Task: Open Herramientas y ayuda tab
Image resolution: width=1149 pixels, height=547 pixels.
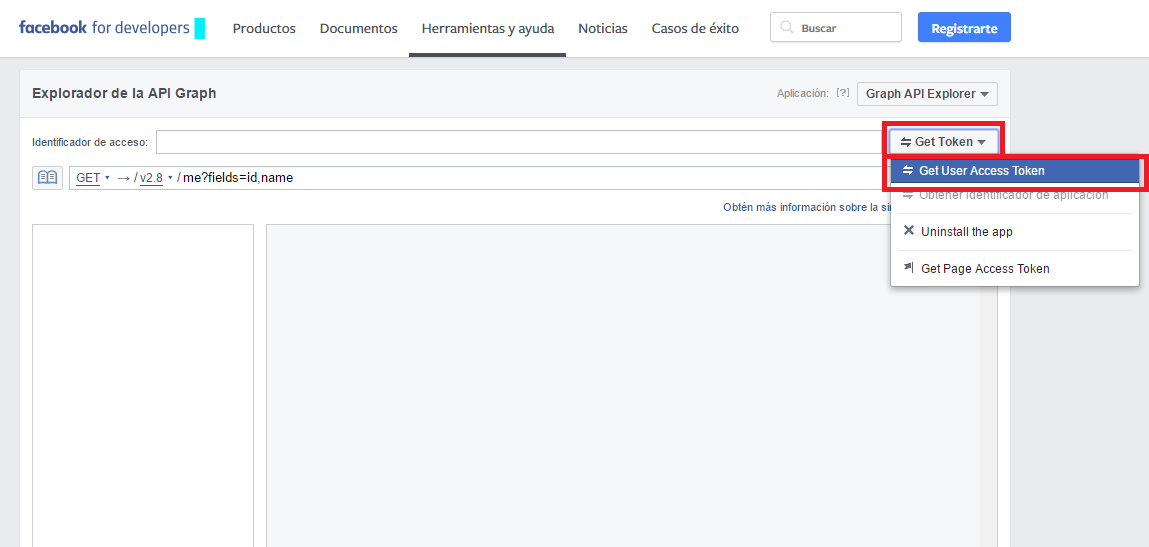Action: [x=487, y=29]
